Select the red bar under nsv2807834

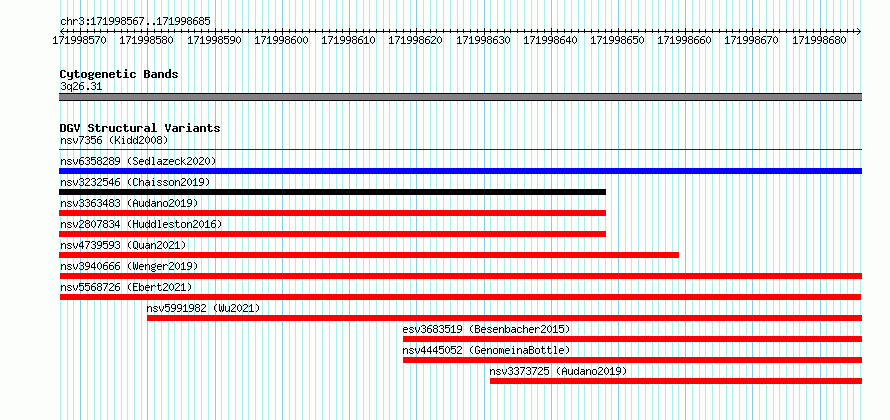click(333, 234)
